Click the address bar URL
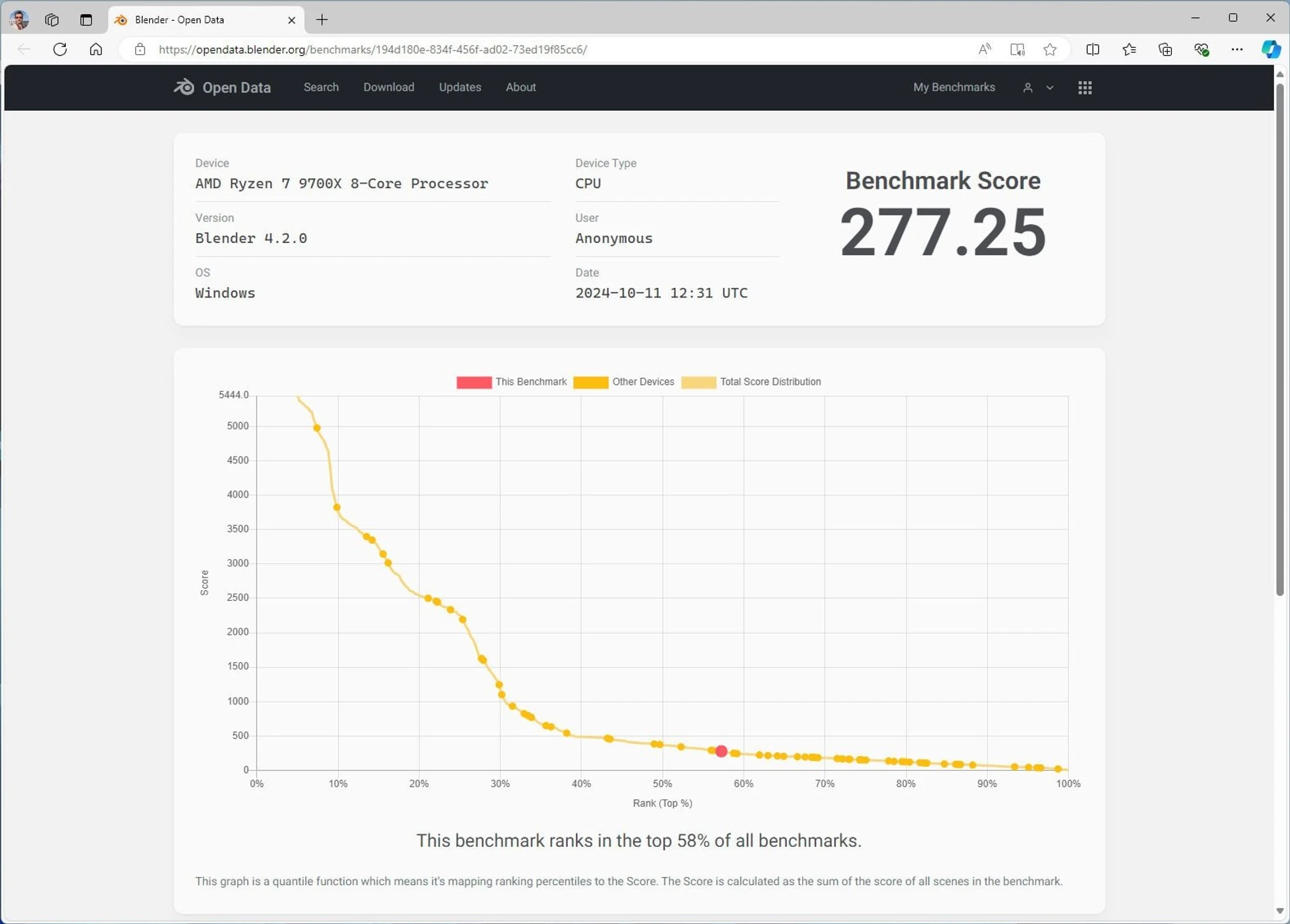This screenshot has width=1290, height=924. pos(373,49)
